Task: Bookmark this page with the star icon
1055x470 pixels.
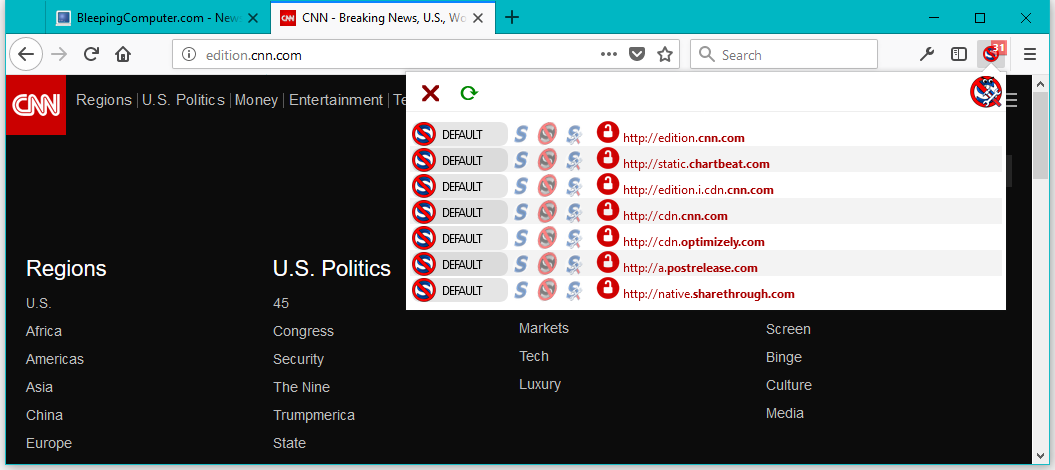Action: pos(665,54)
